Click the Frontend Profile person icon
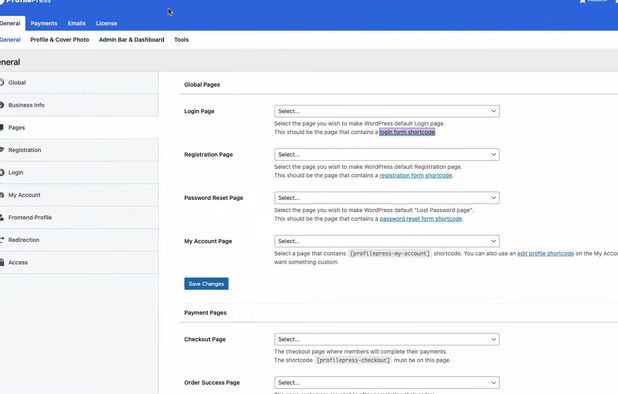 tap(2, 217)
